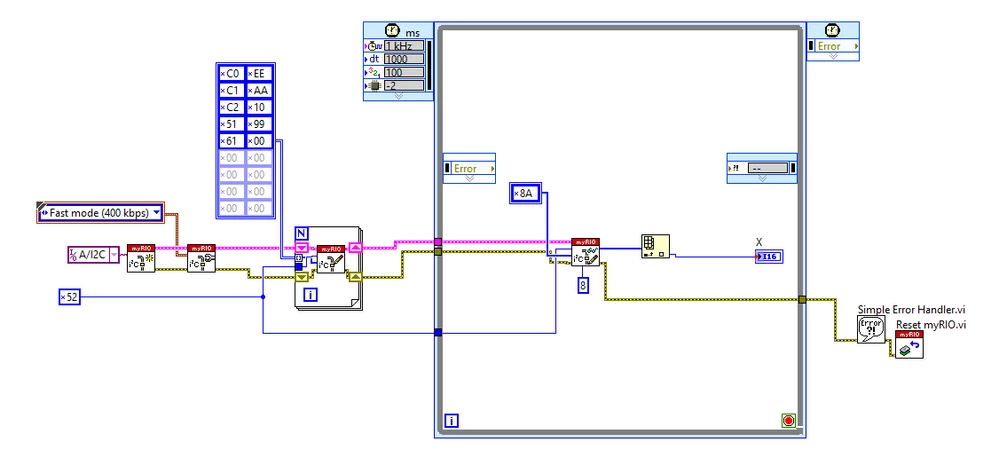This screenshot has width=999, height=459.
Task: Select array cell xAA
Action: pyautogui.click(x=259, y=91)
